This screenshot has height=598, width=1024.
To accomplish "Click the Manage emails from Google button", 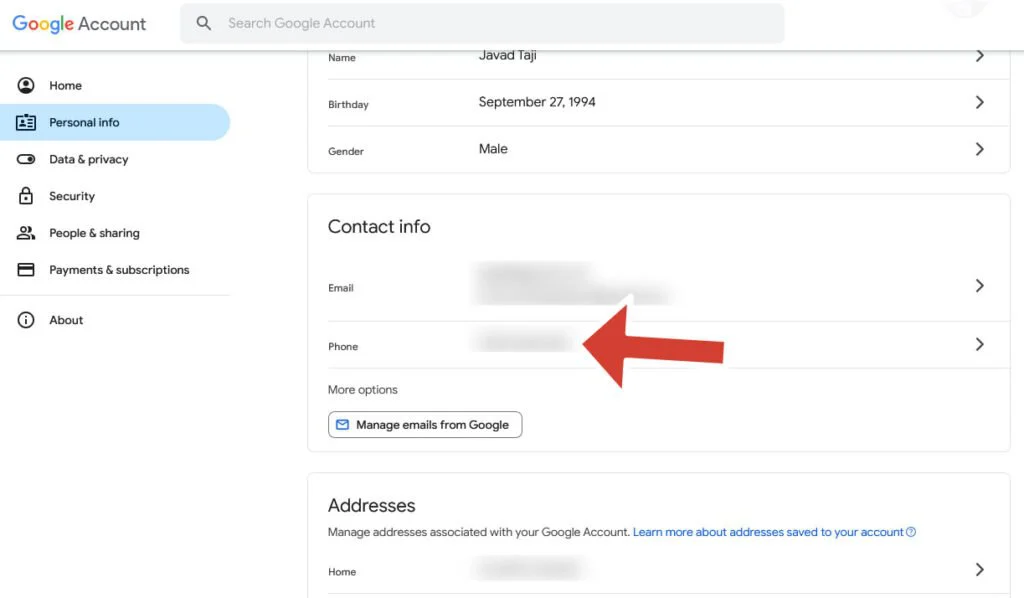I will 425,424.
